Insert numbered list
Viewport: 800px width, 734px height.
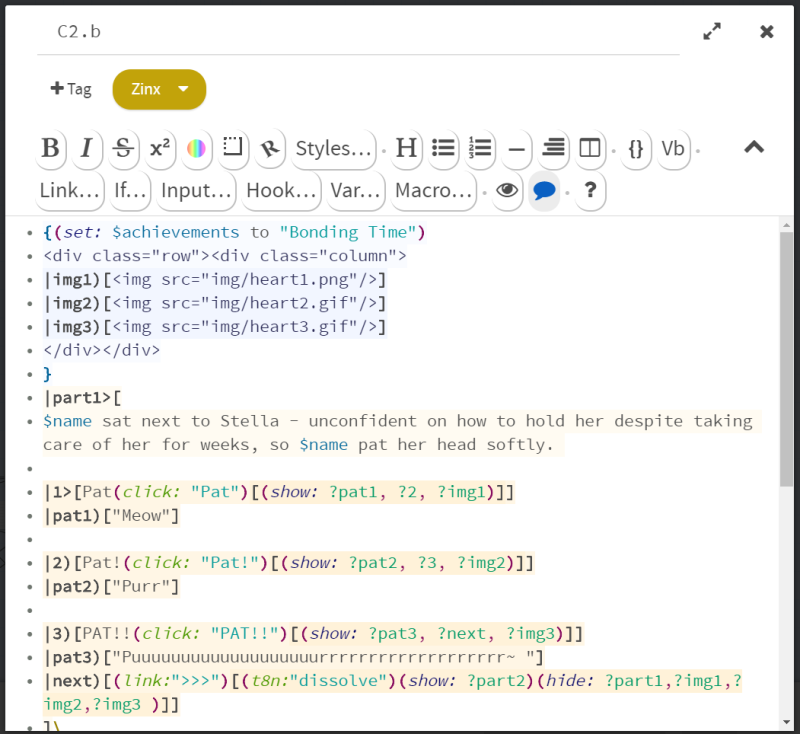[480, 148]
